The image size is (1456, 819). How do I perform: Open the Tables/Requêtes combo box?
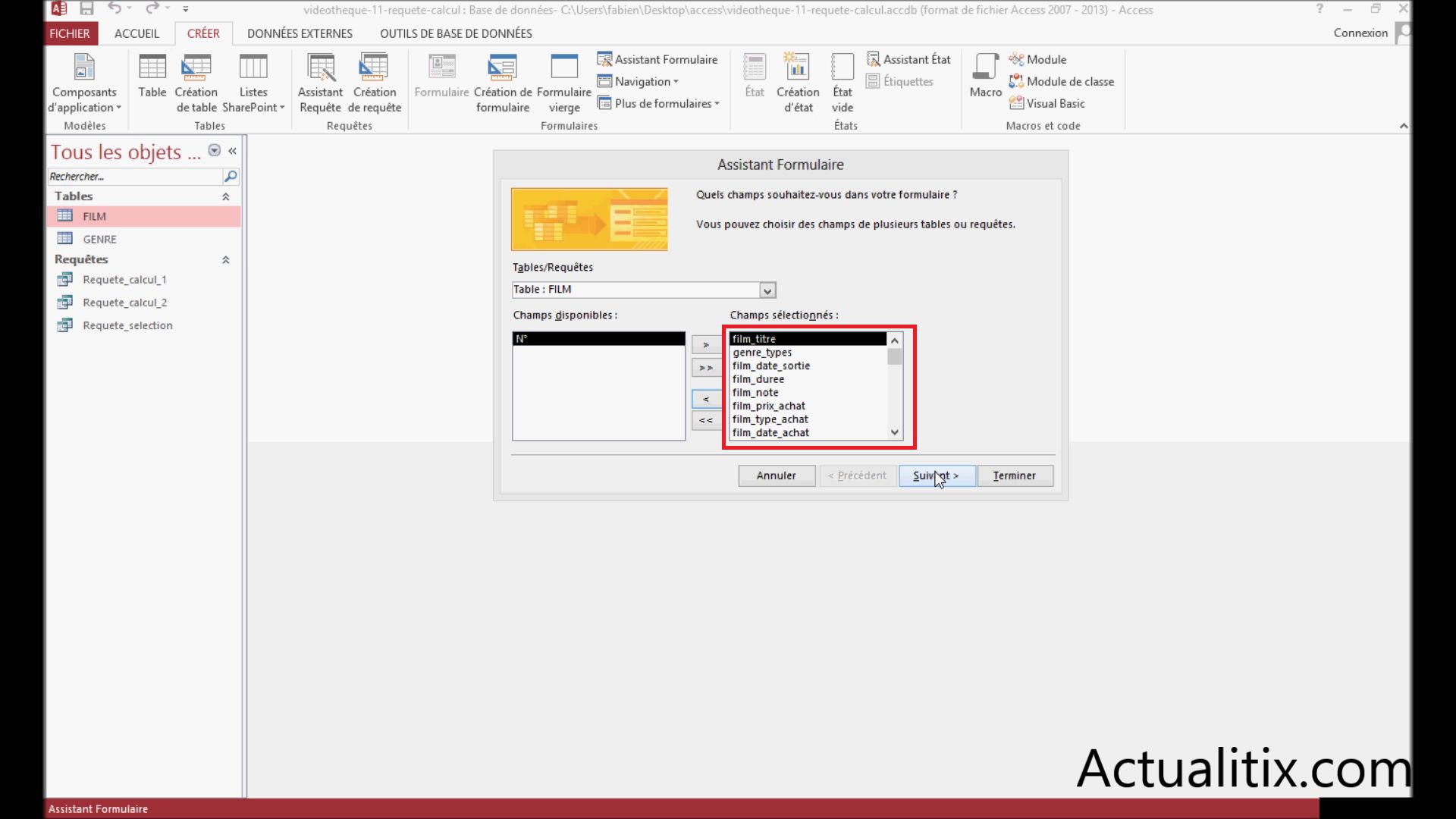pos(767,290)
